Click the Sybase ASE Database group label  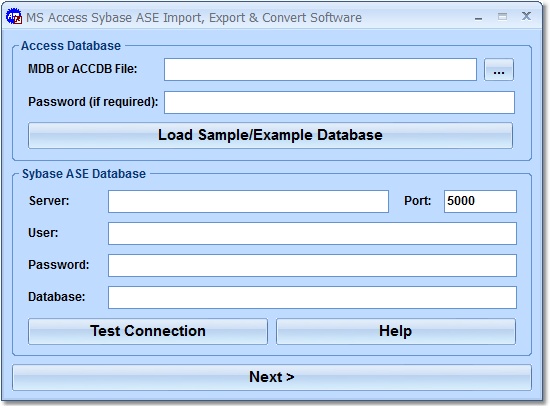84,174
